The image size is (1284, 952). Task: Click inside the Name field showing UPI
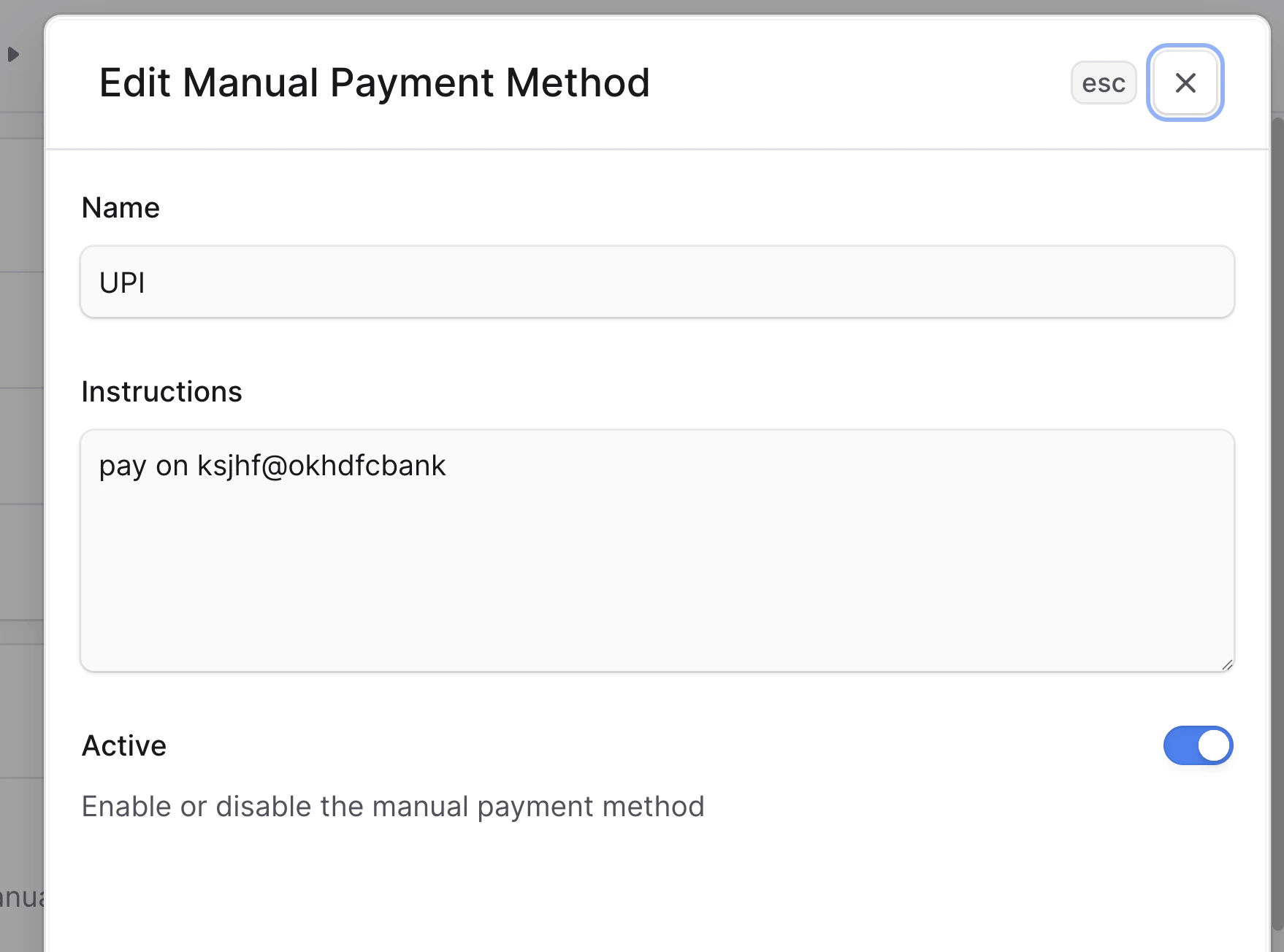656,282
